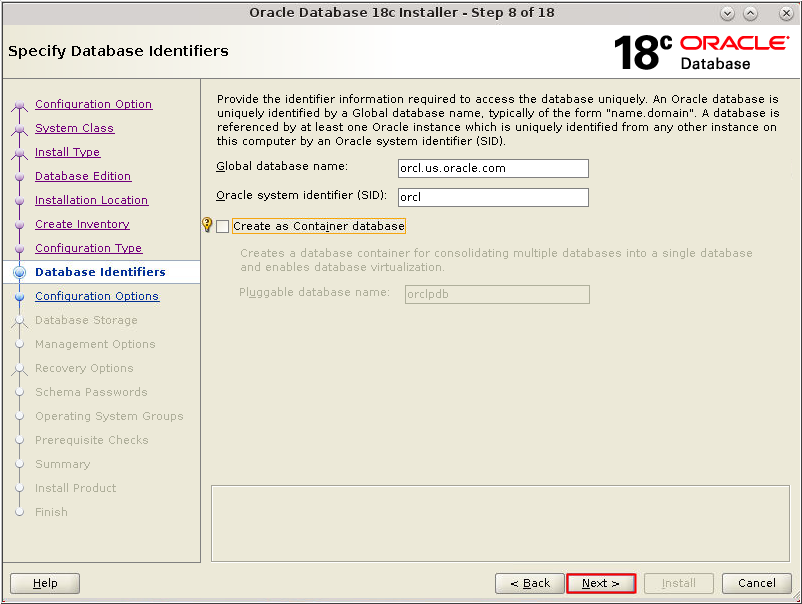
Task: Click the Next button to proceed
Action: click(600, 583)
